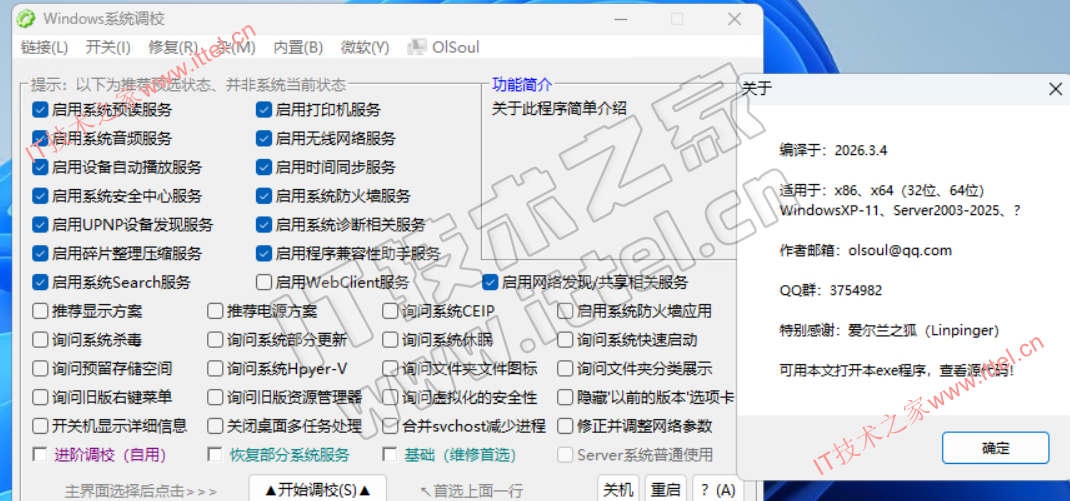
Task: Select the 基础（维修首选）checkbox
Action: [390, 455]
